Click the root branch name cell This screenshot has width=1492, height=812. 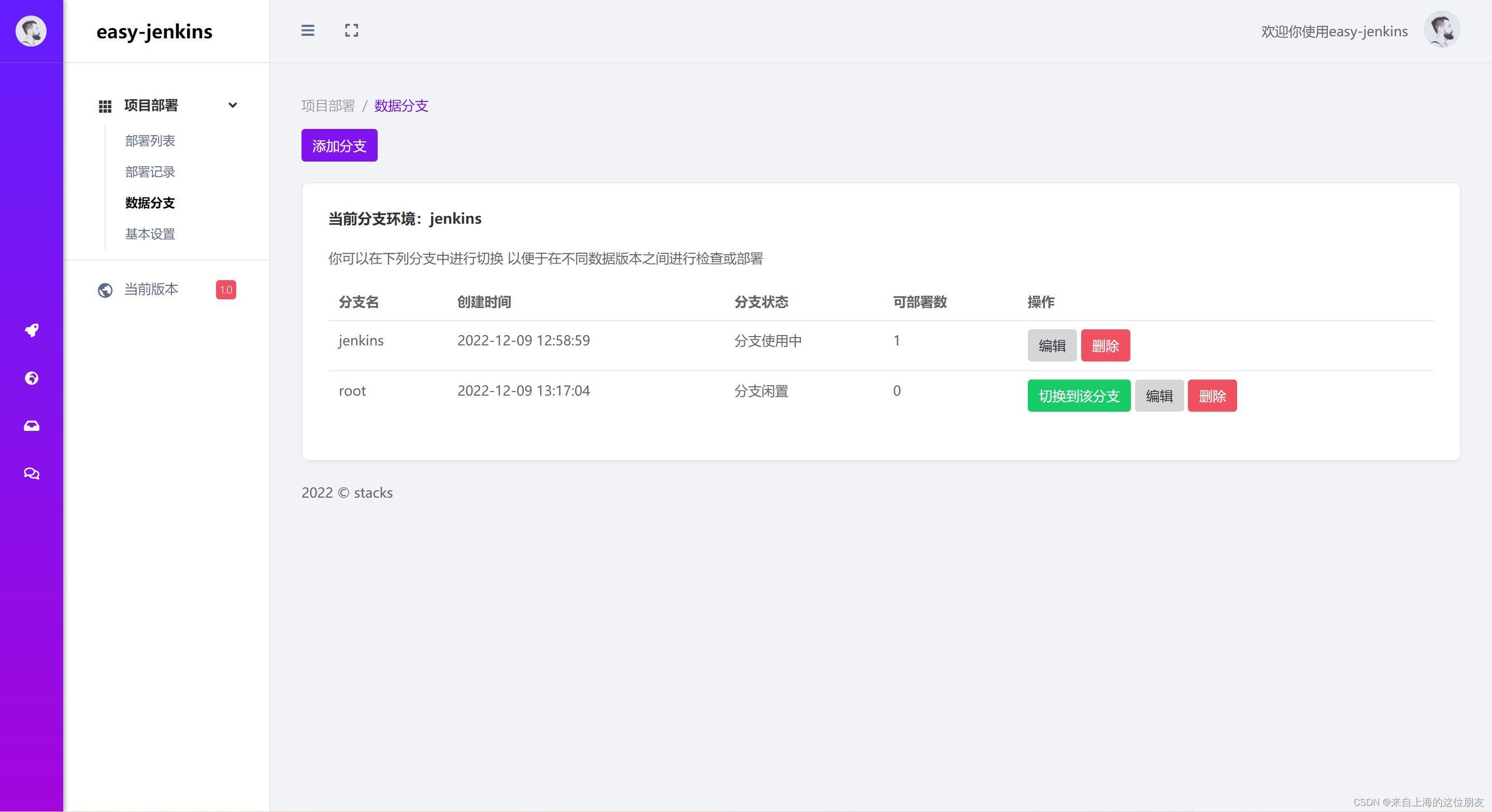click(x=352, y=391)
